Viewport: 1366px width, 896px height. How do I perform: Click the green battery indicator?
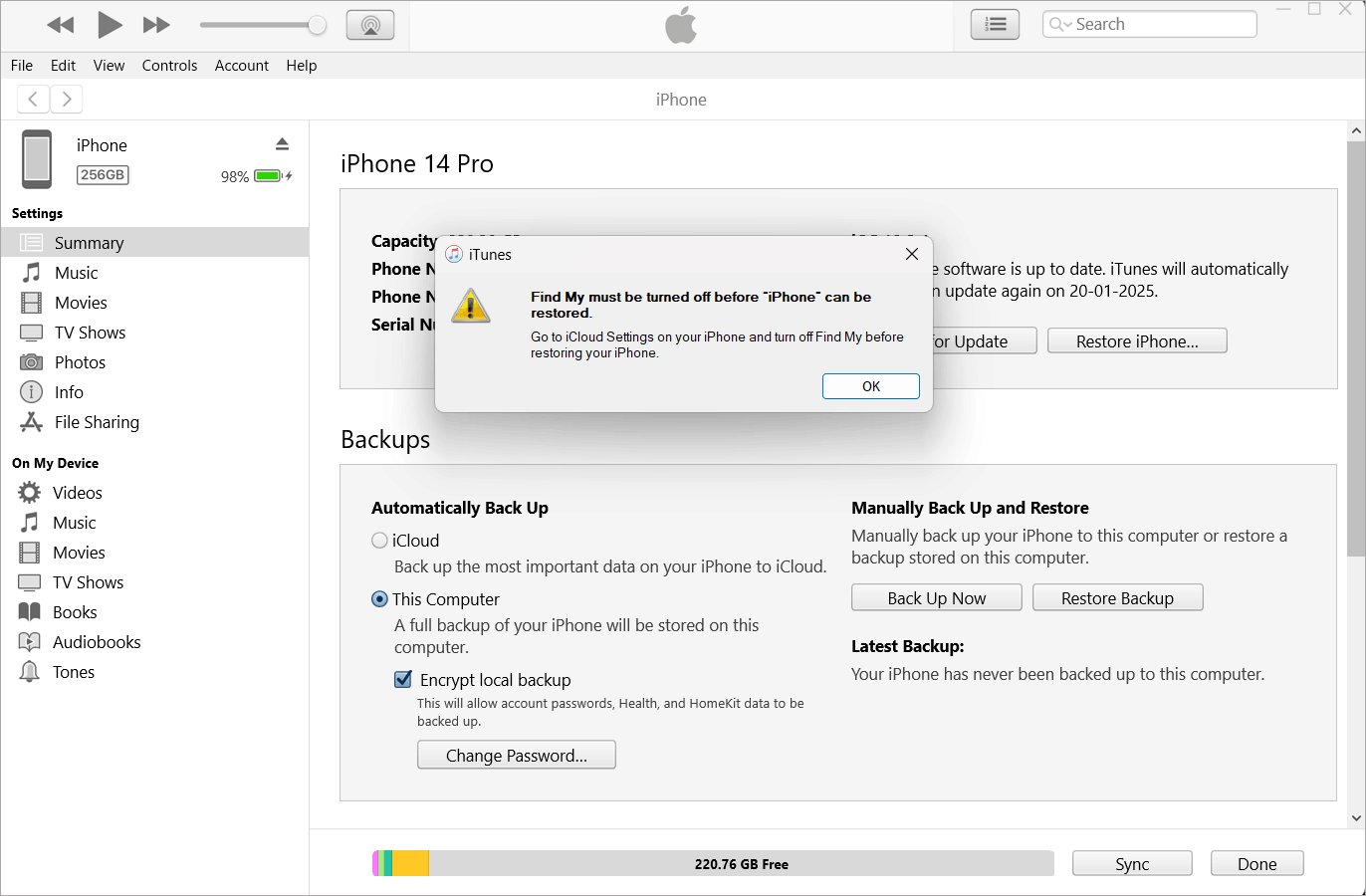click(x=268, y=176)
